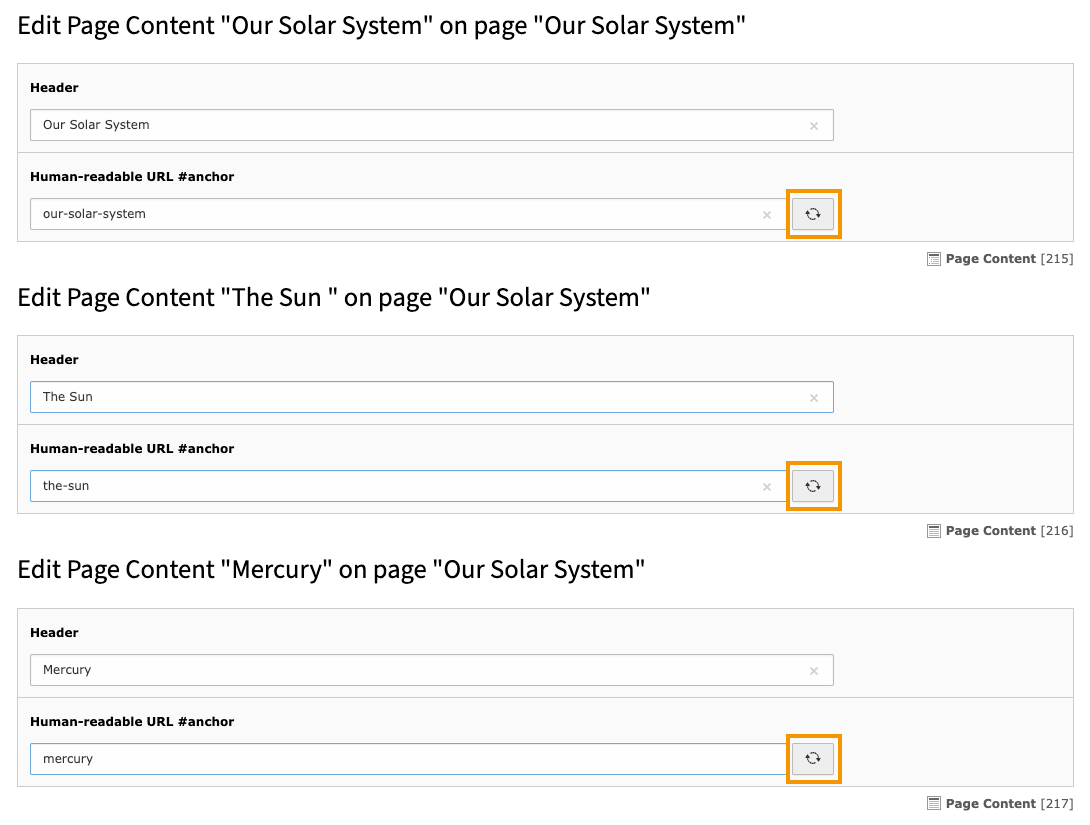Focus the "mercury" anchor input
This screenshot has height=825, width=1090.
(408, 759)
